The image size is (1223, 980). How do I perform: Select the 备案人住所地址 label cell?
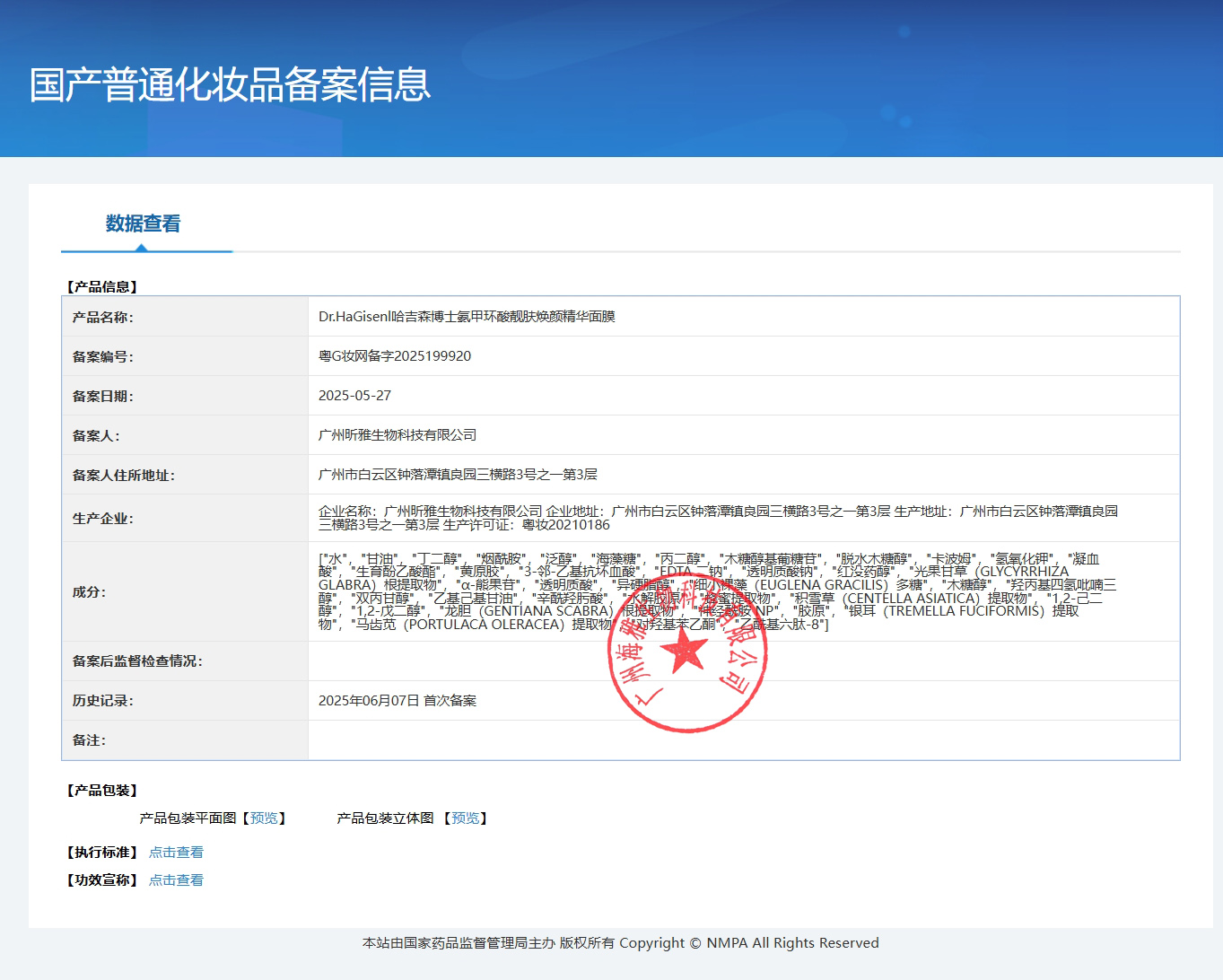[185, 475]
